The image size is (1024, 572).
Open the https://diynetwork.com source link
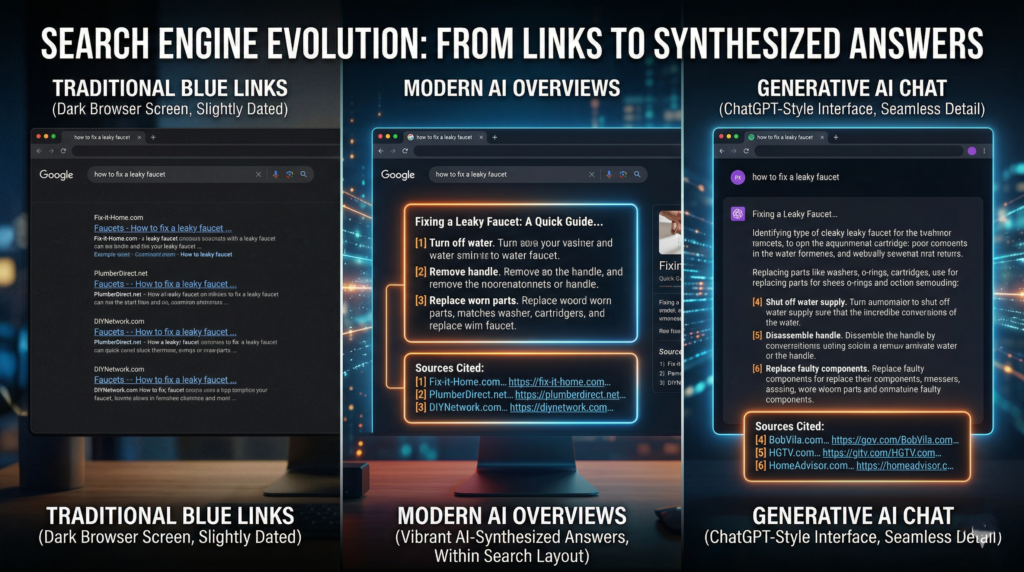coord(561,407)
